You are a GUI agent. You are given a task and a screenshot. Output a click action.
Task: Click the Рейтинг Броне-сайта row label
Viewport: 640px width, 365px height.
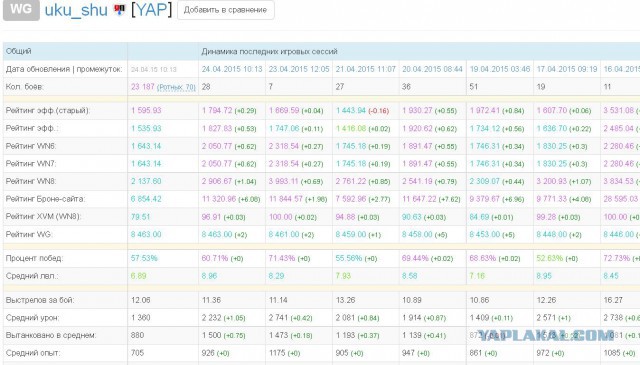pyautogui.click(x=45, y=199)
